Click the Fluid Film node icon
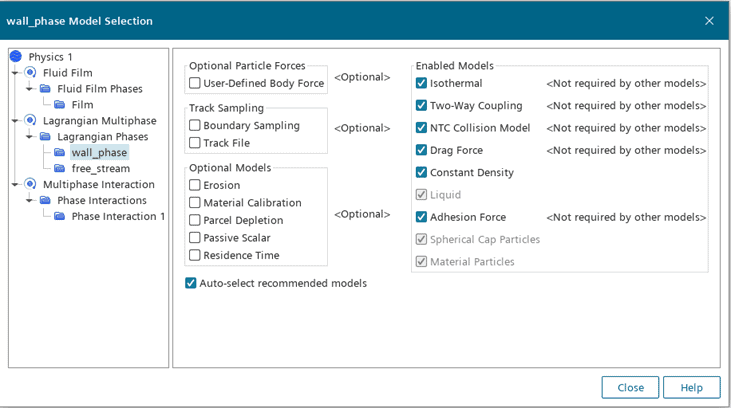 click(x=30, y=73)
